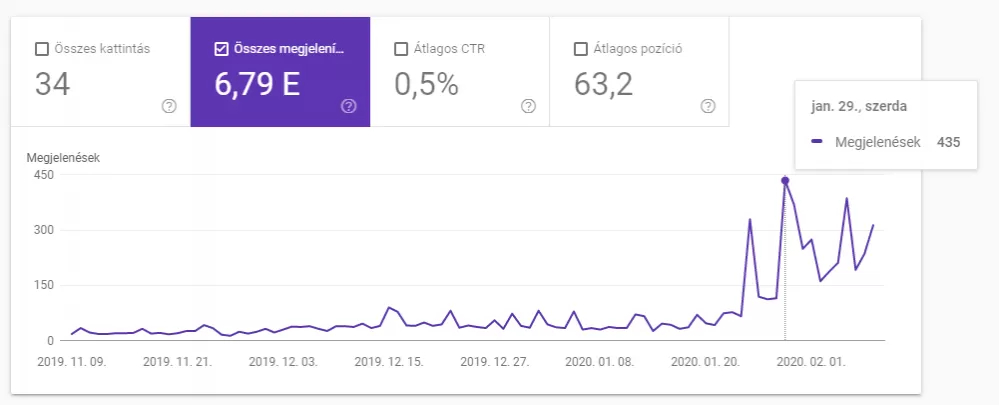
Task: Click the 435 value in the tooltip
Action: (948, 143)
